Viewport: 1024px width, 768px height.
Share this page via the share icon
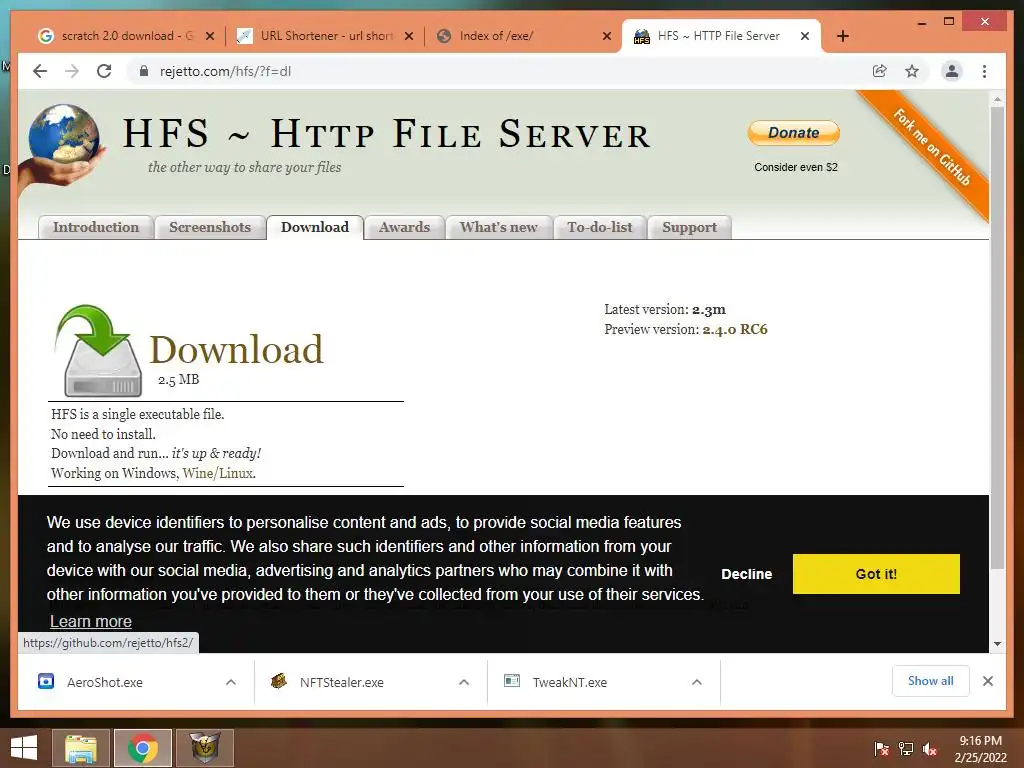click(x=880, y=71)
